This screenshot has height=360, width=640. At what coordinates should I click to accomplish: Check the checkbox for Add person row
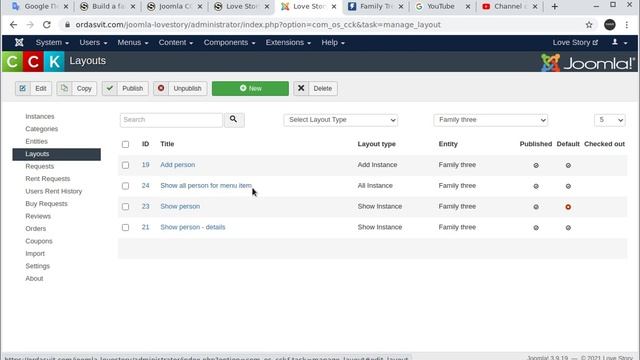125,165
